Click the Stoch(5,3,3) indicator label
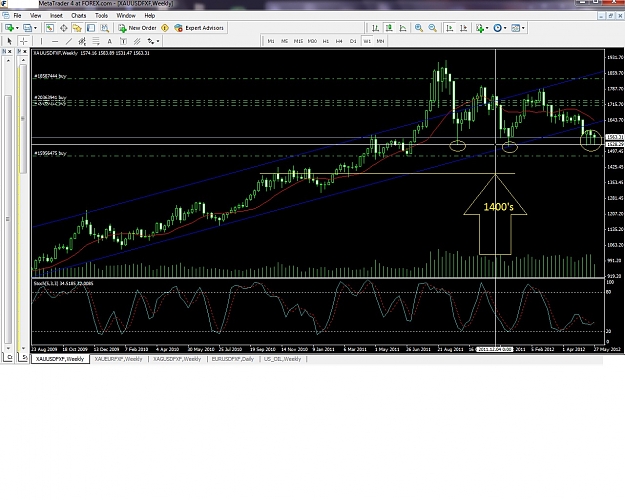Viewport: 625px width, 500px height. coord(63,283)
